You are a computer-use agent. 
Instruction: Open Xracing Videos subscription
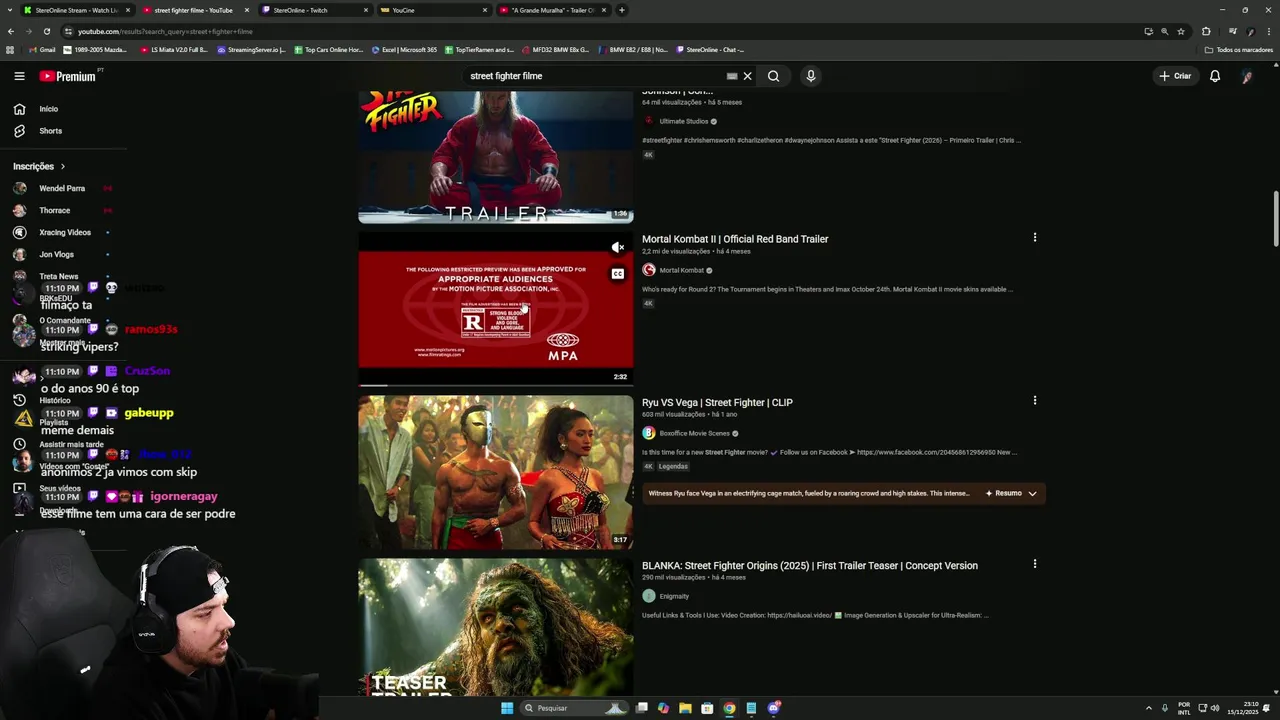pos(63,232)
